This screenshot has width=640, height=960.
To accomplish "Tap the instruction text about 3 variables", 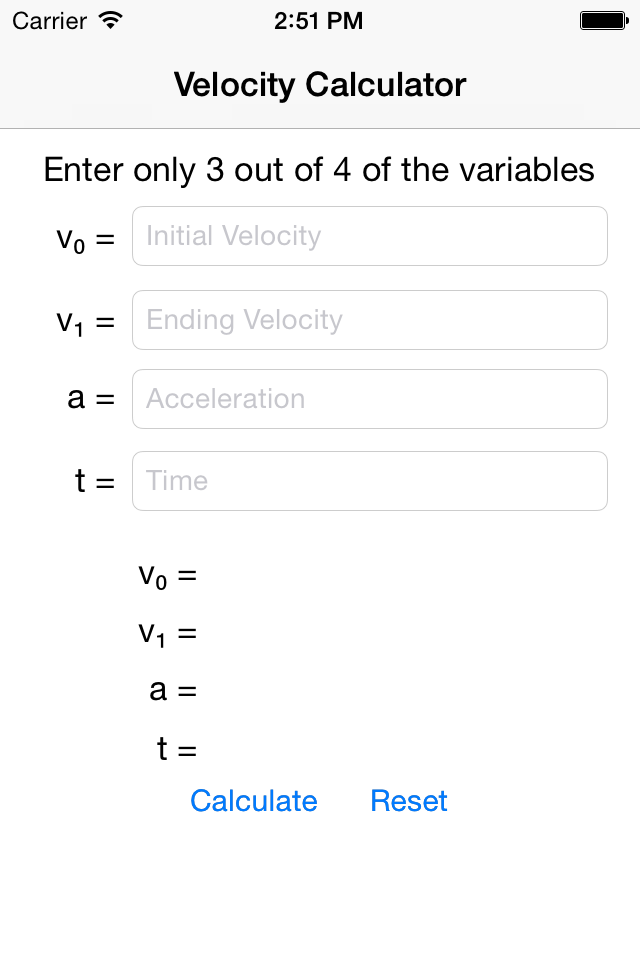I will pyautogui.click(x=319, y=170).
